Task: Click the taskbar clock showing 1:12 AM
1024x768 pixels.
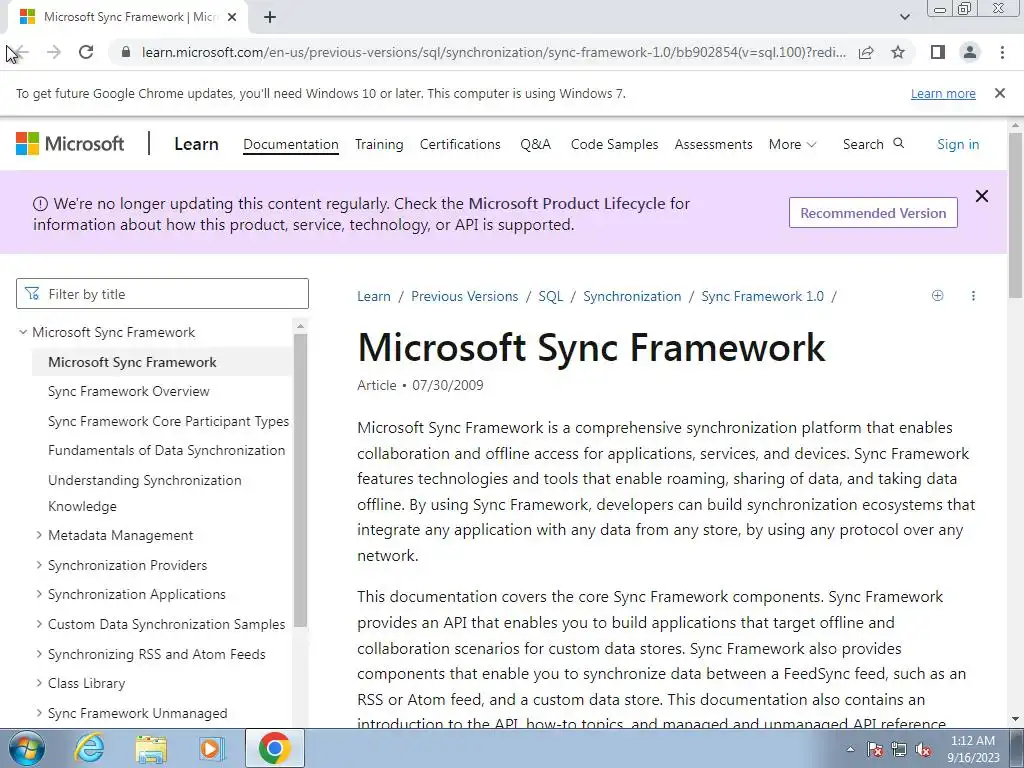Action: pyautogui.click(x=973, y=749)
